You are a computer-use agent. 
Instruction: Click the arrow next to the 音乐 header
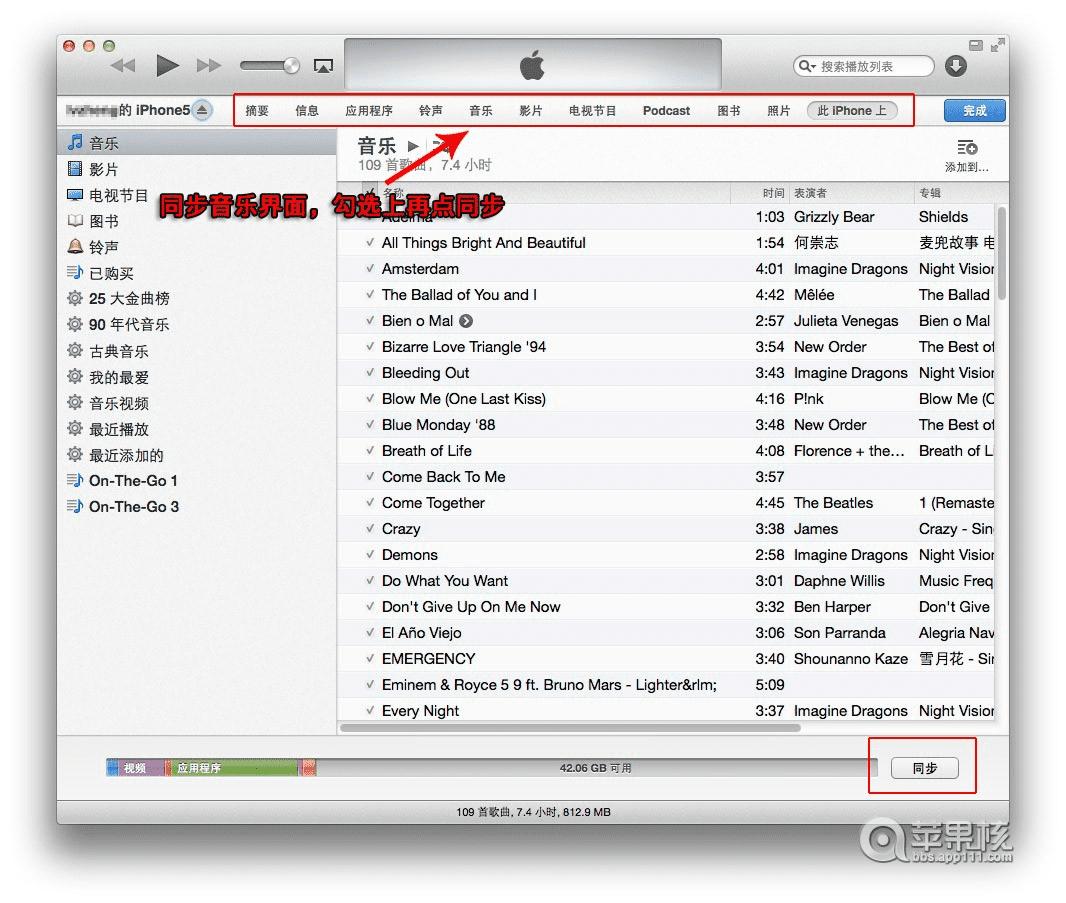click(411, 145)
